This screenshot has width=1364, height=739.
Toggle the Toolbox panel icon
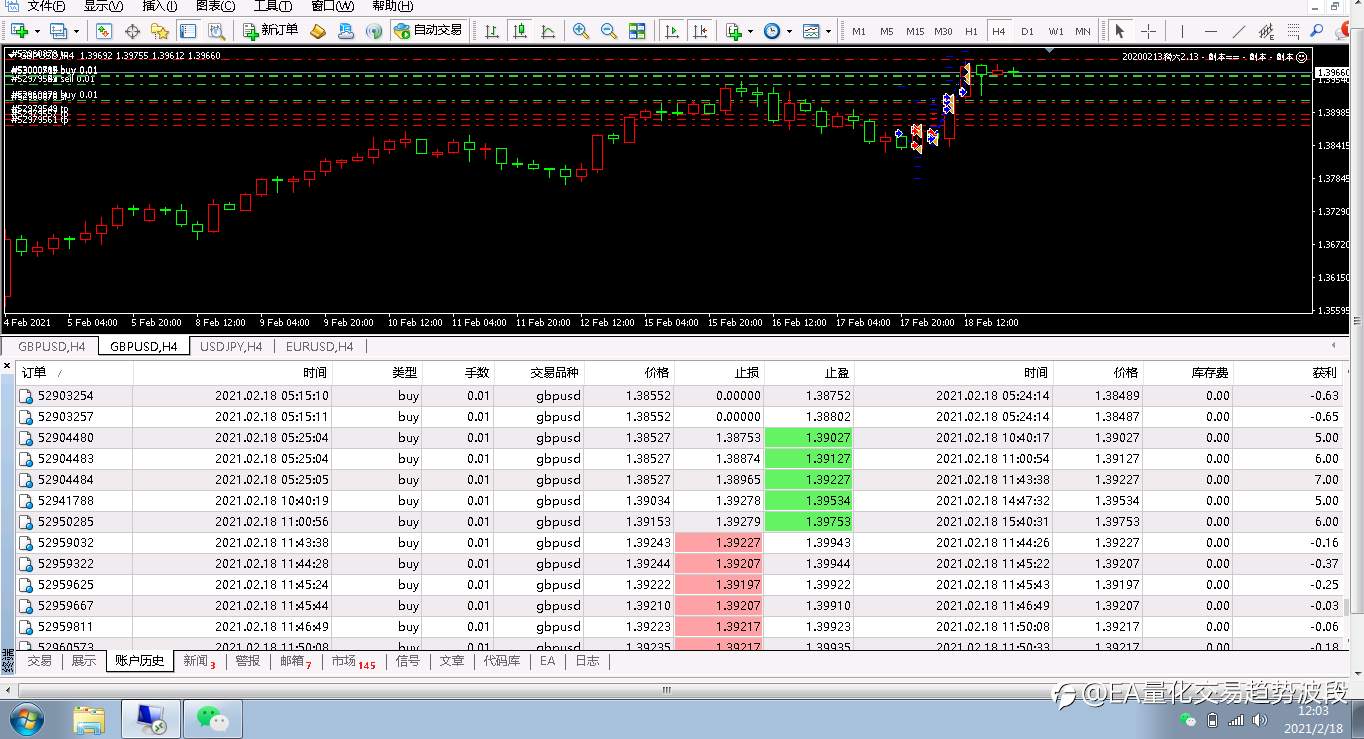(x=187, y=31)
